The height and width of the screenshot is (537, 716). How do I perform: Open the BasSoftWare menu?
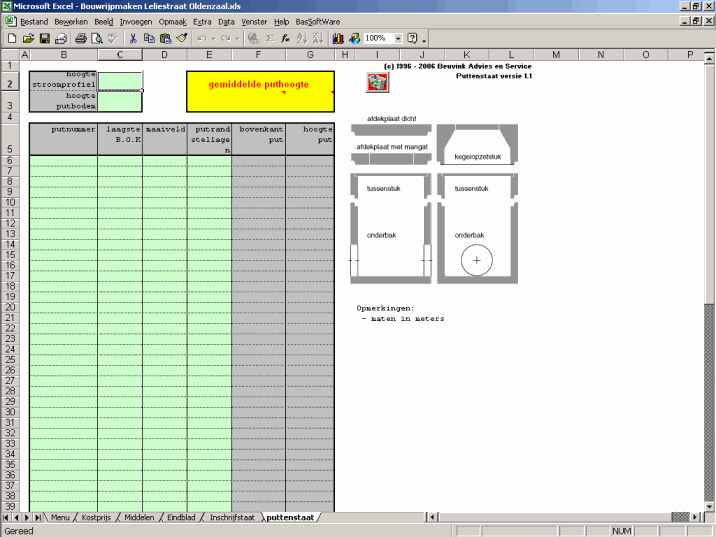318,21
